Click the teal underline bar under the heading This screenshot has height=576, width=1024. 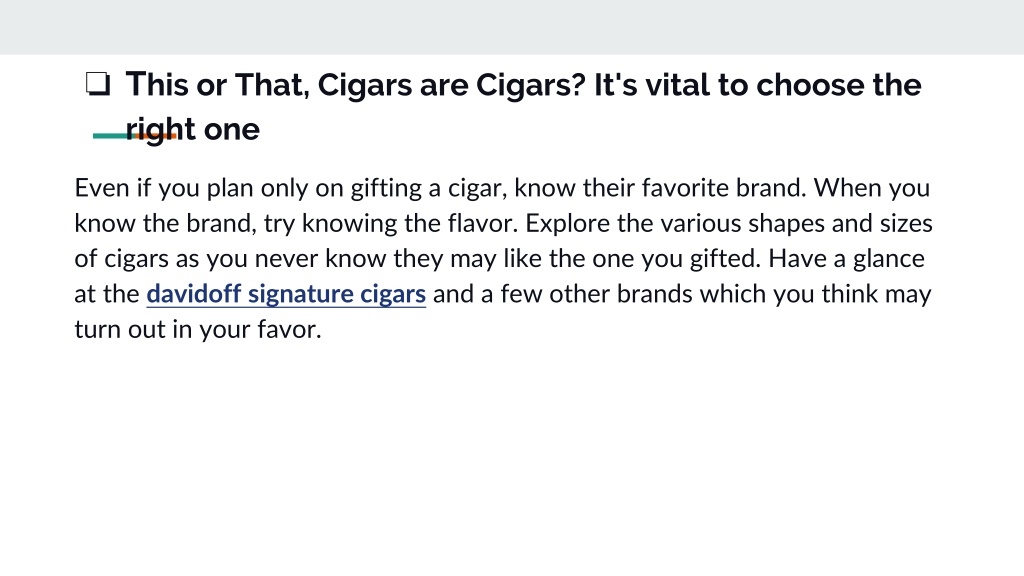(x=111, y=136)
